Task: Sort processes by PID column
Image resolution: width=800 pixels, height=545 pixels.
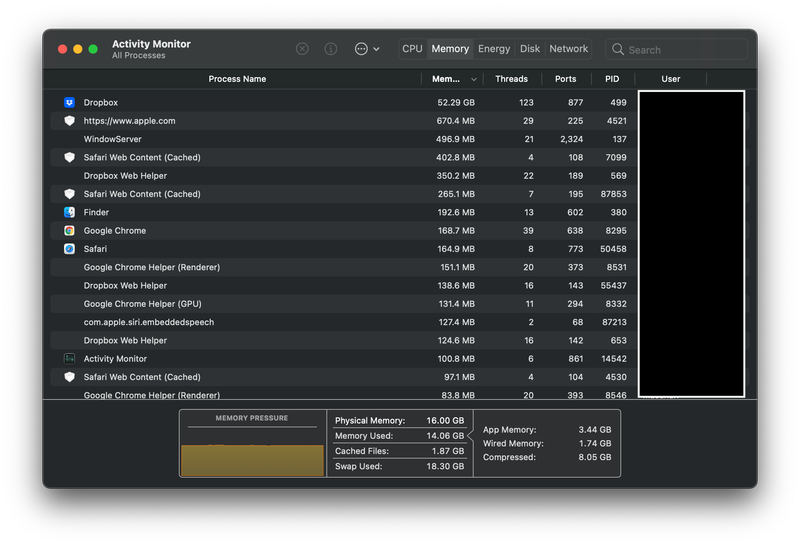Action: [x=612, y=79]
